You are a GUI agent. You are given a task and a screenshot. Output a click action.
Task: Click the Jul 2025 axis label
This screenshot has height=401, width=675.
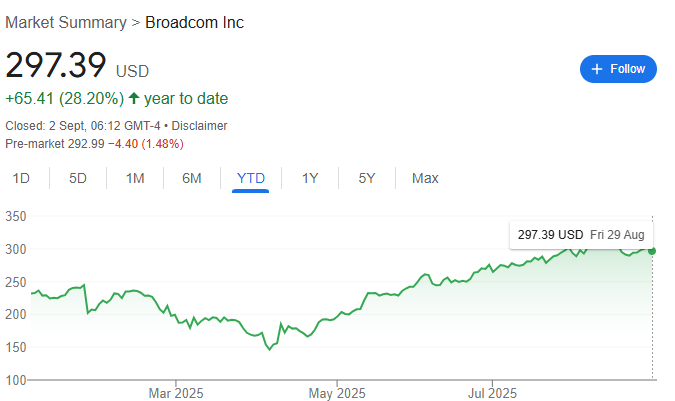click(492, 393)
